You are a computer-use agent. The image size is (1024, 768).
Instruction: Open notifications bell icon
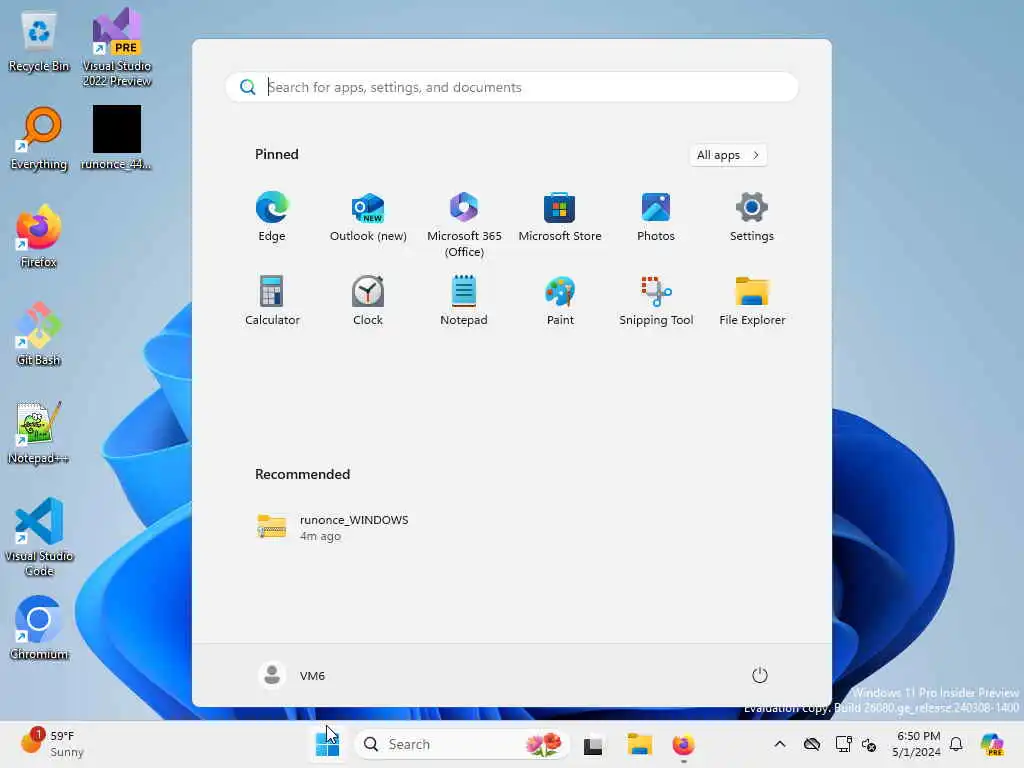956,744
